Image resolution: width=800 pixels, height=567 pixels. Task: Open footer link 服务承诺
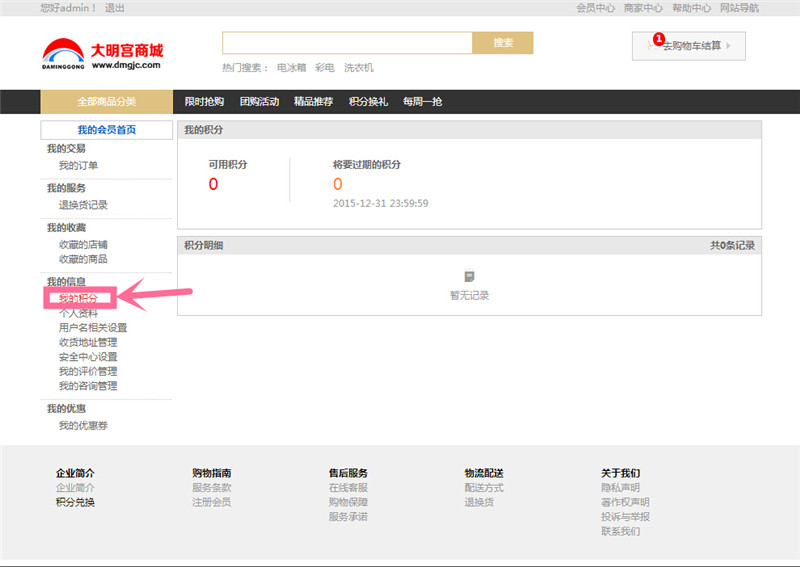tap(348, 516)
